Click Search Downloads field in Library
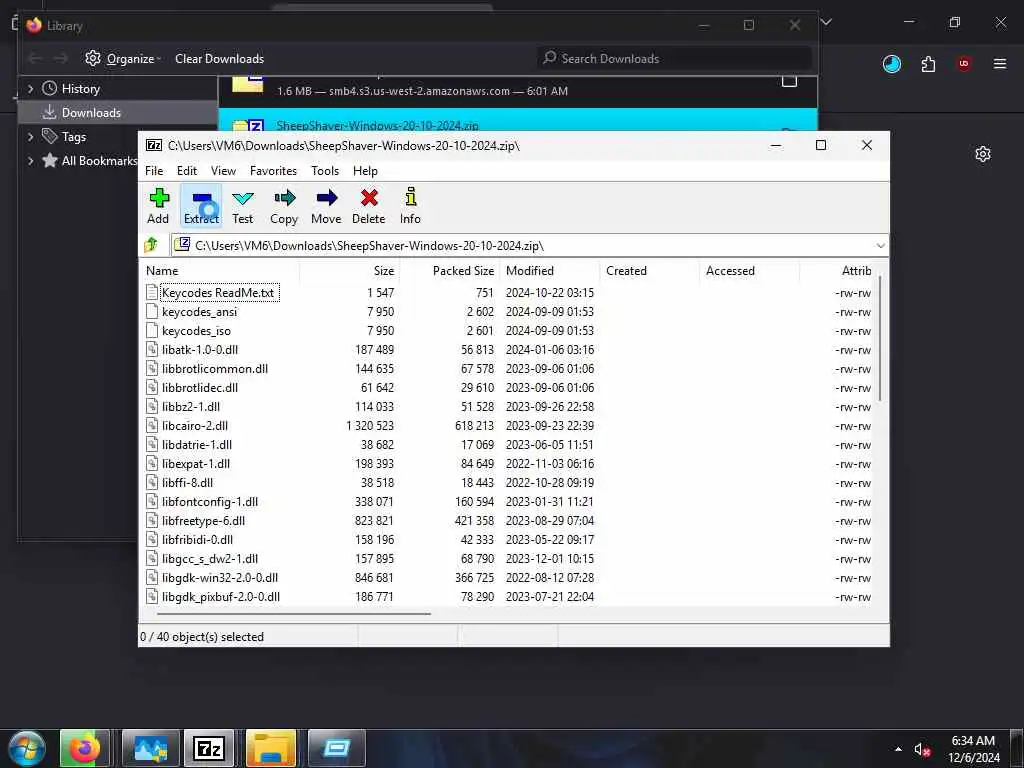1024x768 pixels. [x=674, y=58]
